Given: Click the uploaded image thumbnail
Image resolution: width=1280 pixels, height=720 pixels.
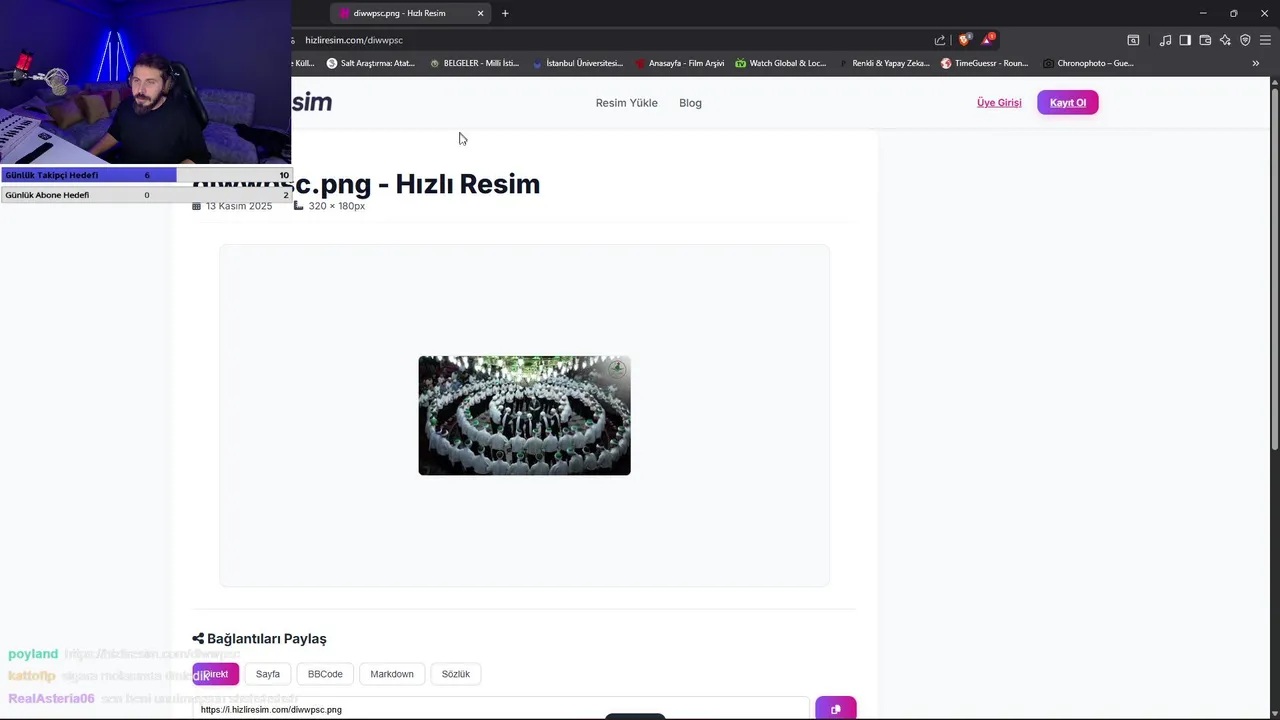Looking at the screenshot, I should pyautogui.click(x=524, y=415).
